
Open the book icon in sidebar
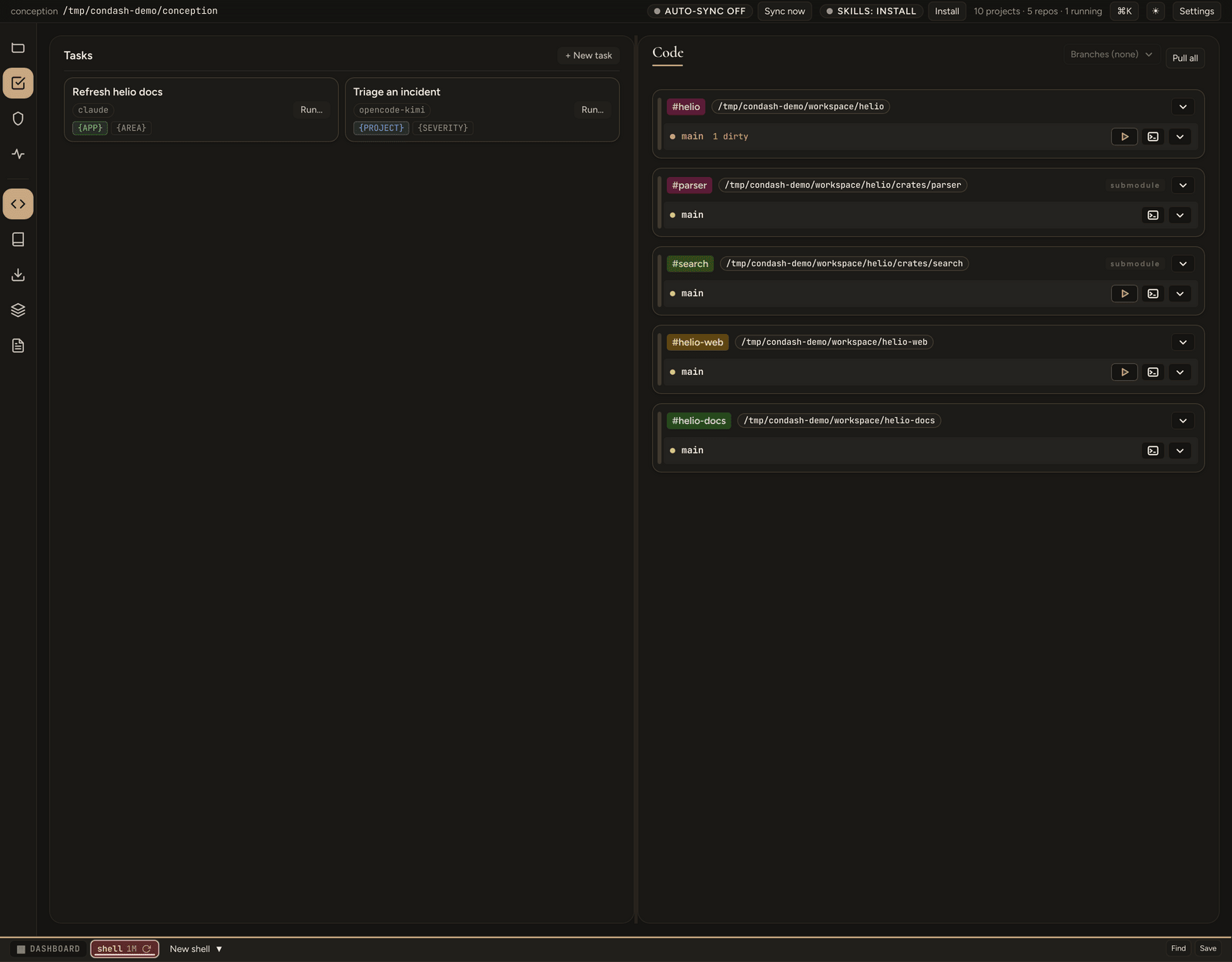[18, 239]
